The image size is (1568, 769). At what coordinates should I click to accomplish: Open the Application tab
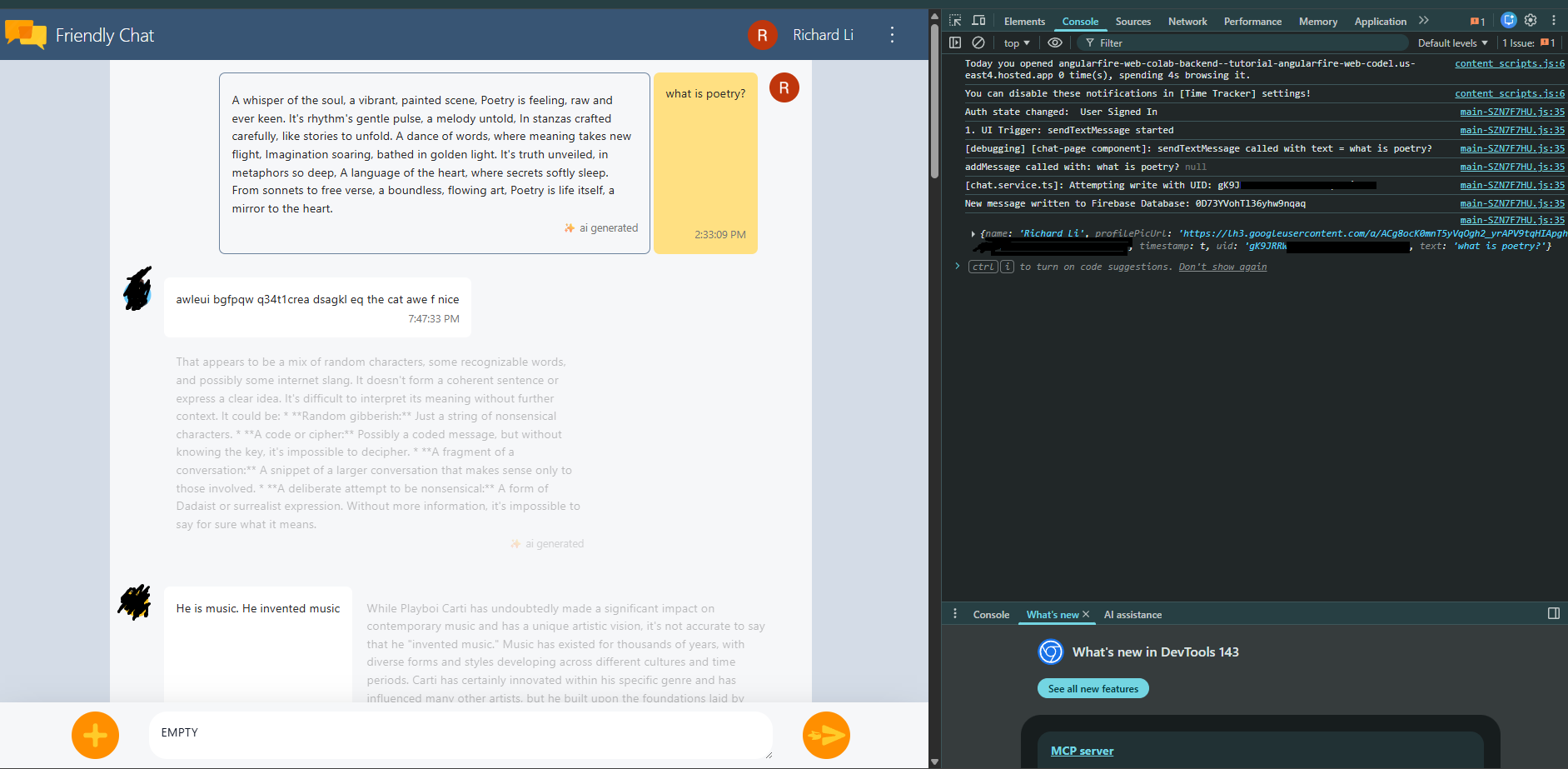tap(1380, 22)
